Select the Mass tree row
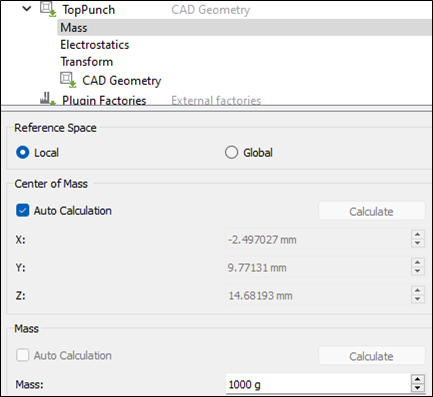The width and height of the screenshot is (433, 397). 244,27
